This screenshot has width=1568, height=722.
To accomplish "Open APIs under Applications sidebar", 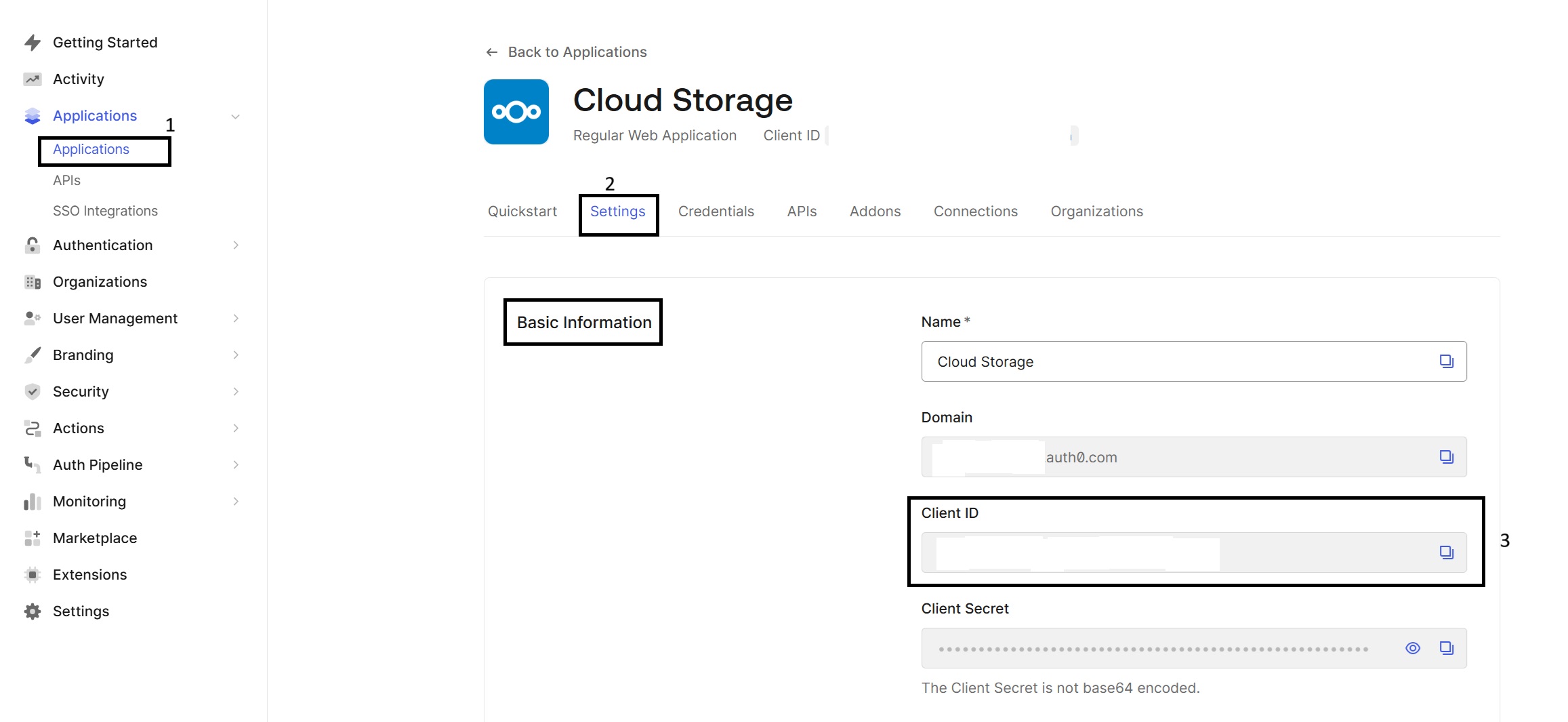I will [x=66, y=180].
